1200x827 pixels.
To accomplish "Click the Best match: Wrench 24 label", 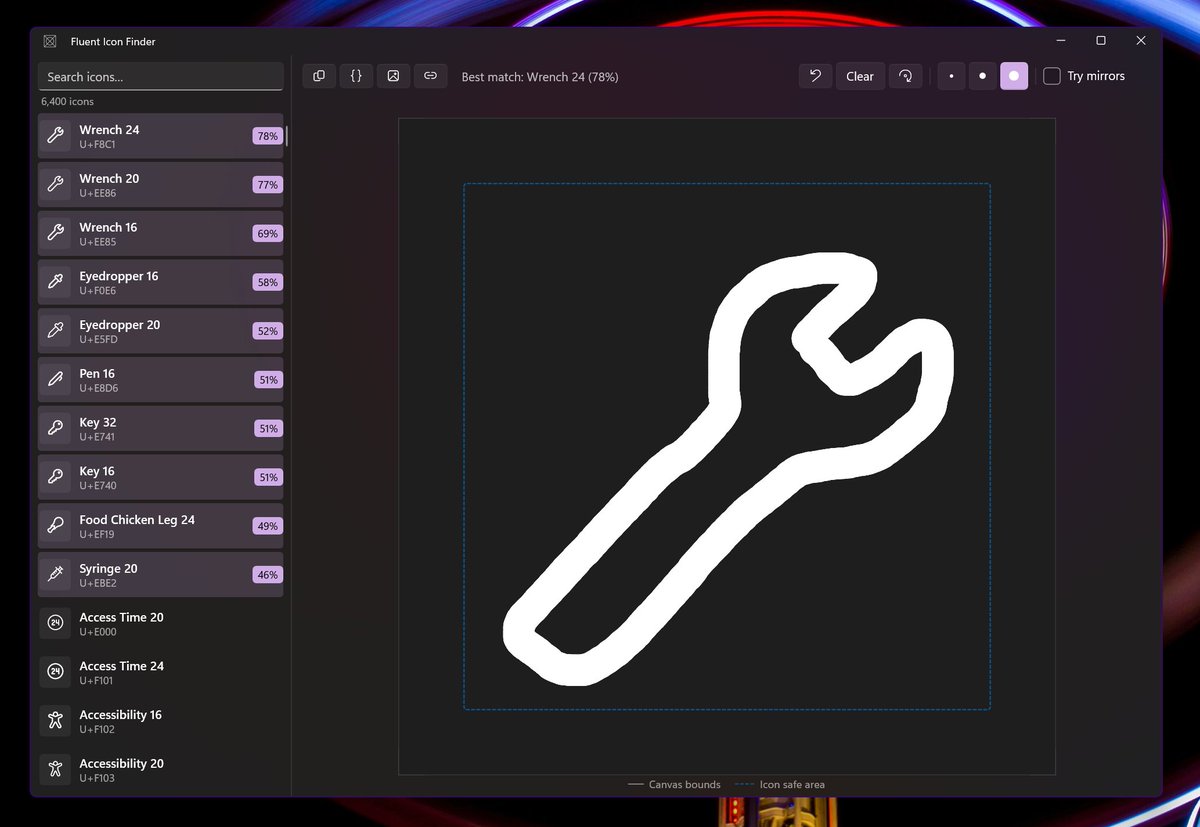I will coord(540,77).
